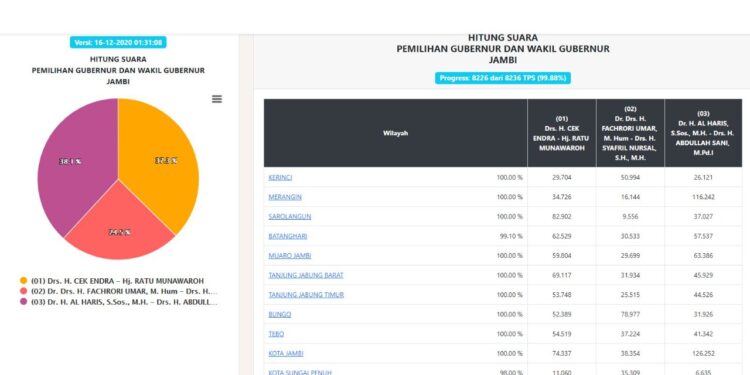
Task: Open the TANJUNG JABUNG BARAT link
Action: [x=306, y=276]
